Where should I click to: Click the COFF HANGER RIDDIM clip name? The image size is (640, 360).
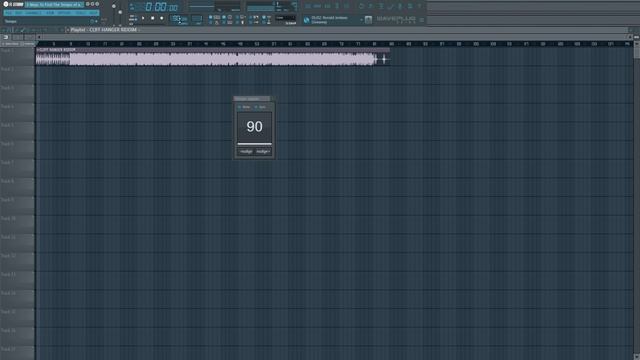[x=56, y=50]
